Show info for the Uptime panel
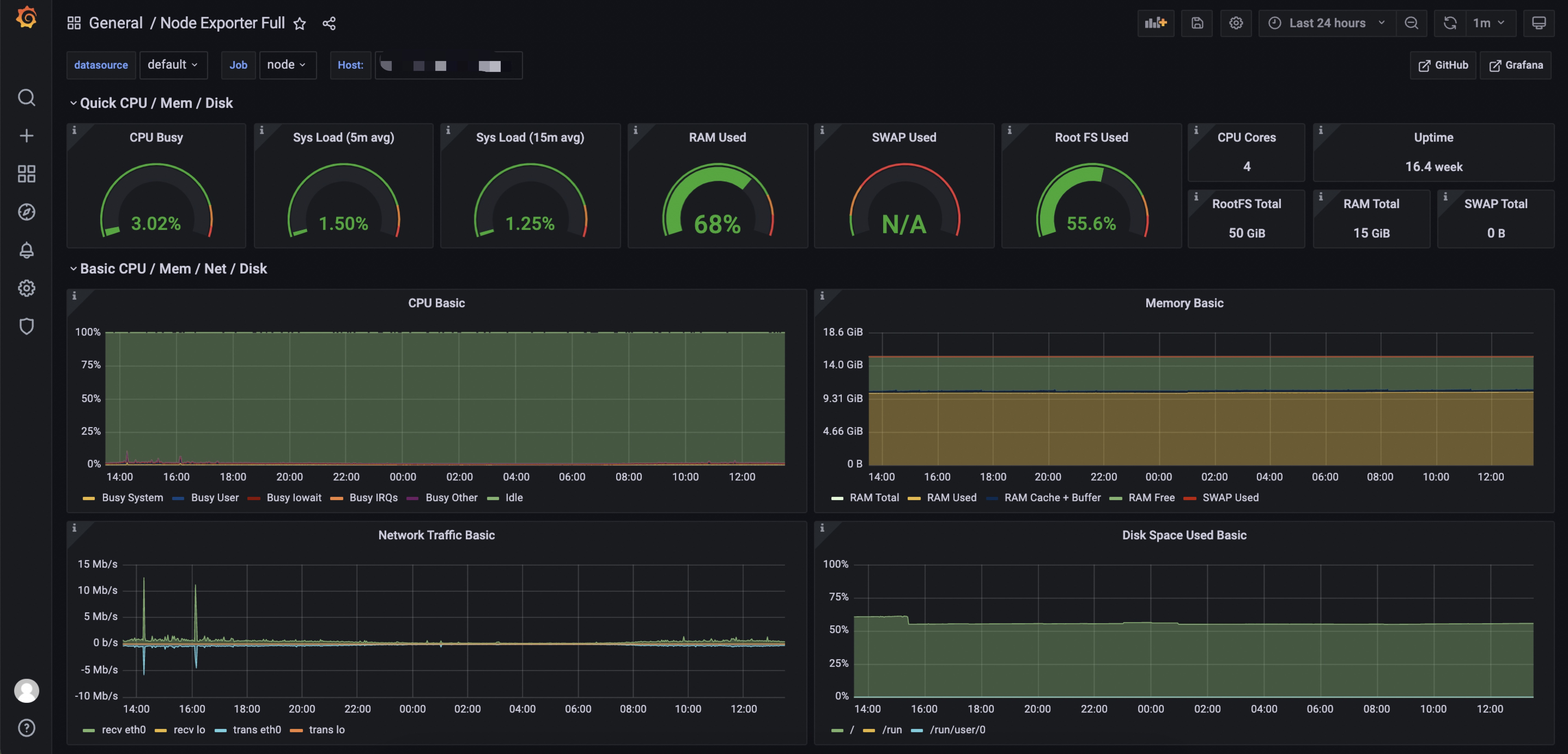 pyautogui.click(x=1321, y=130)
